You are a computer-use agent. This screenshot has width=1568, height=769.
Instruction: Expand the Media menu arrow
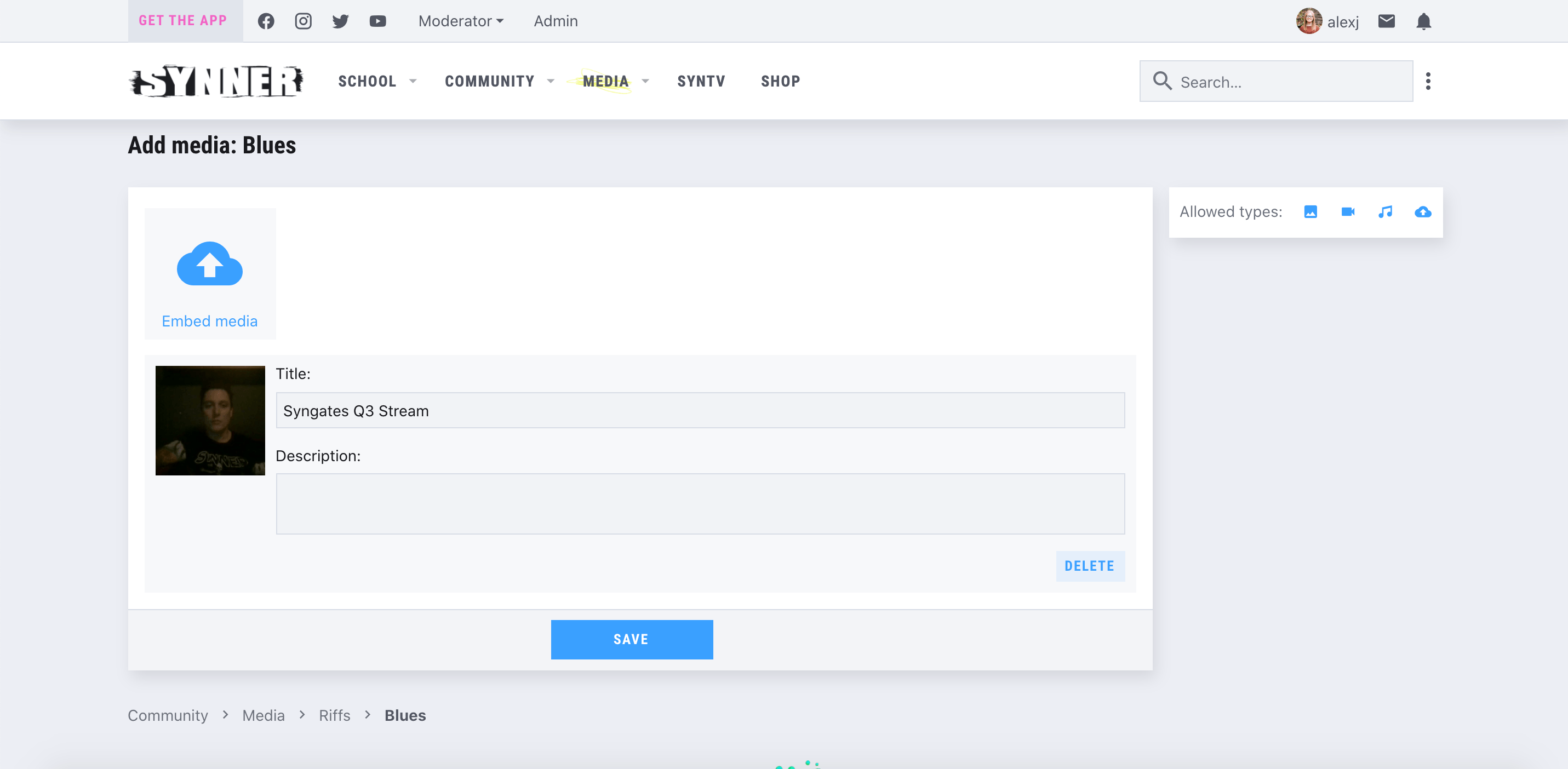coord(645,81)
